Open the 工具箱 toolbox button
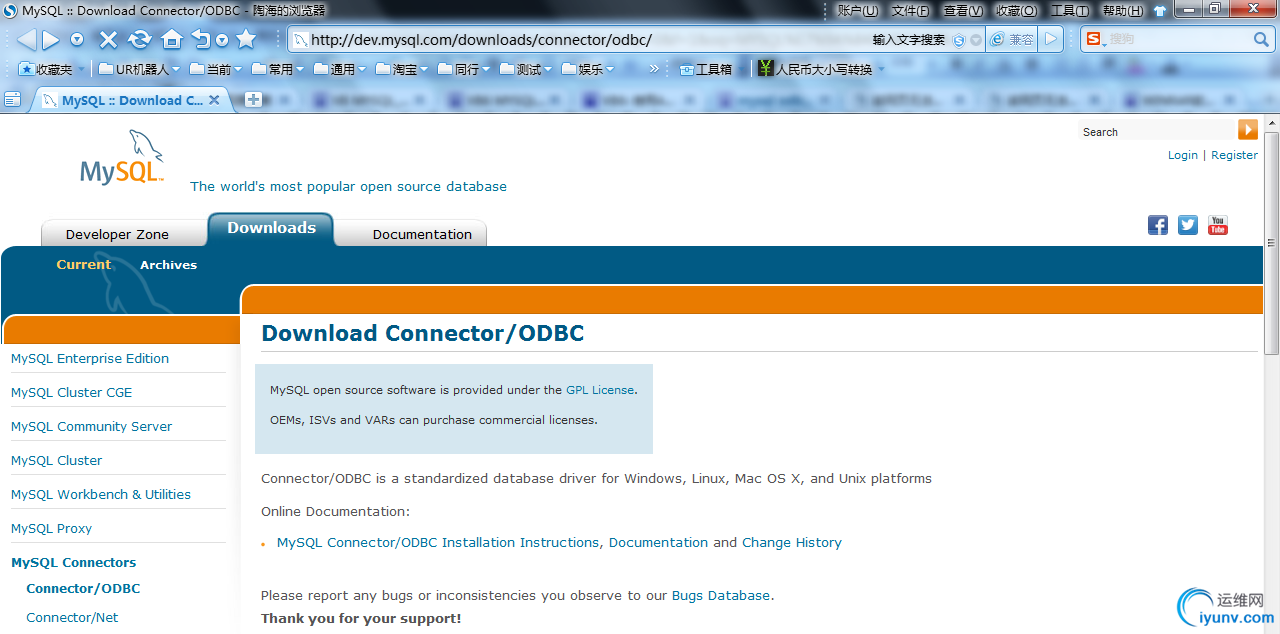 706,69
